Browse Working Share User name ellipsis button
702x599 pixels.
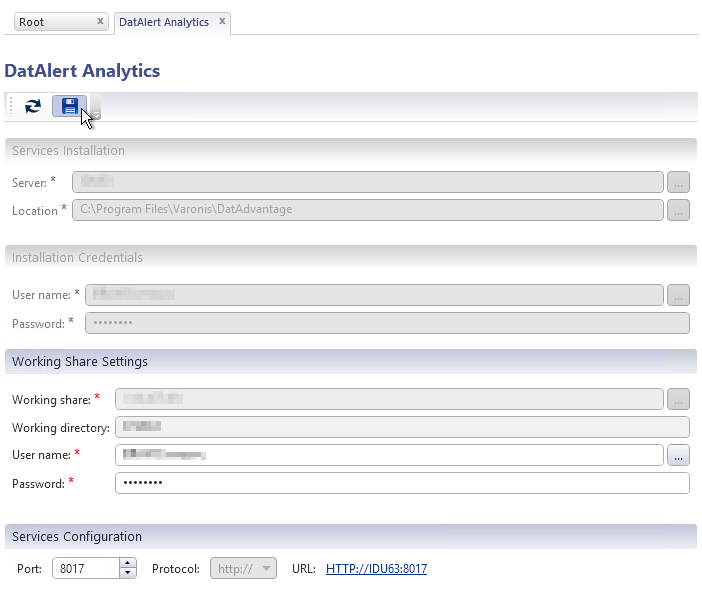678,455
